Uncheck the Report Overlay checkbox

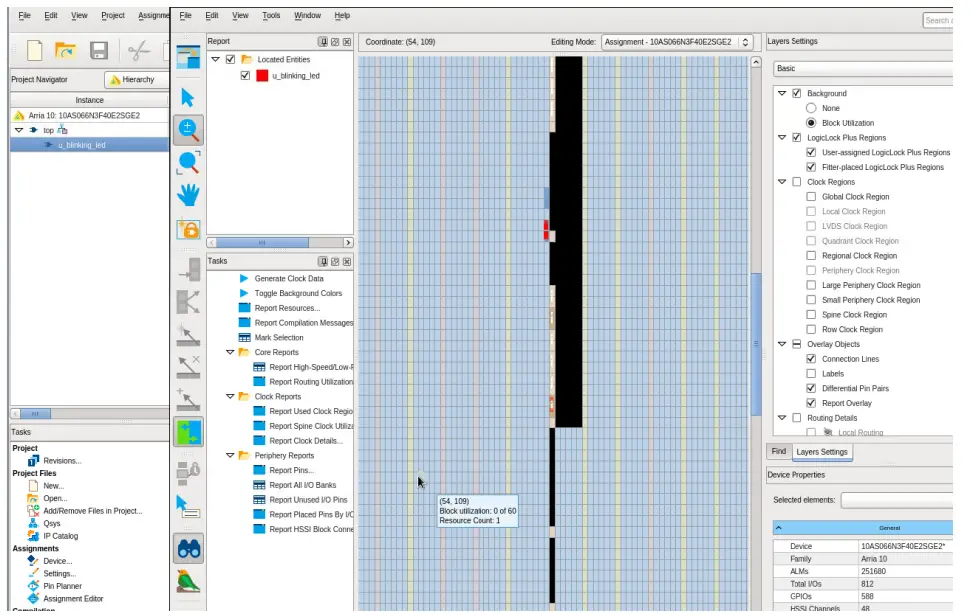pos(811,403)
